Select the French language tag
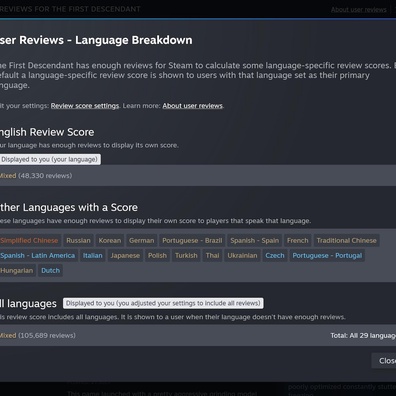This screenshot has height=396, width=396. [298, 240]
